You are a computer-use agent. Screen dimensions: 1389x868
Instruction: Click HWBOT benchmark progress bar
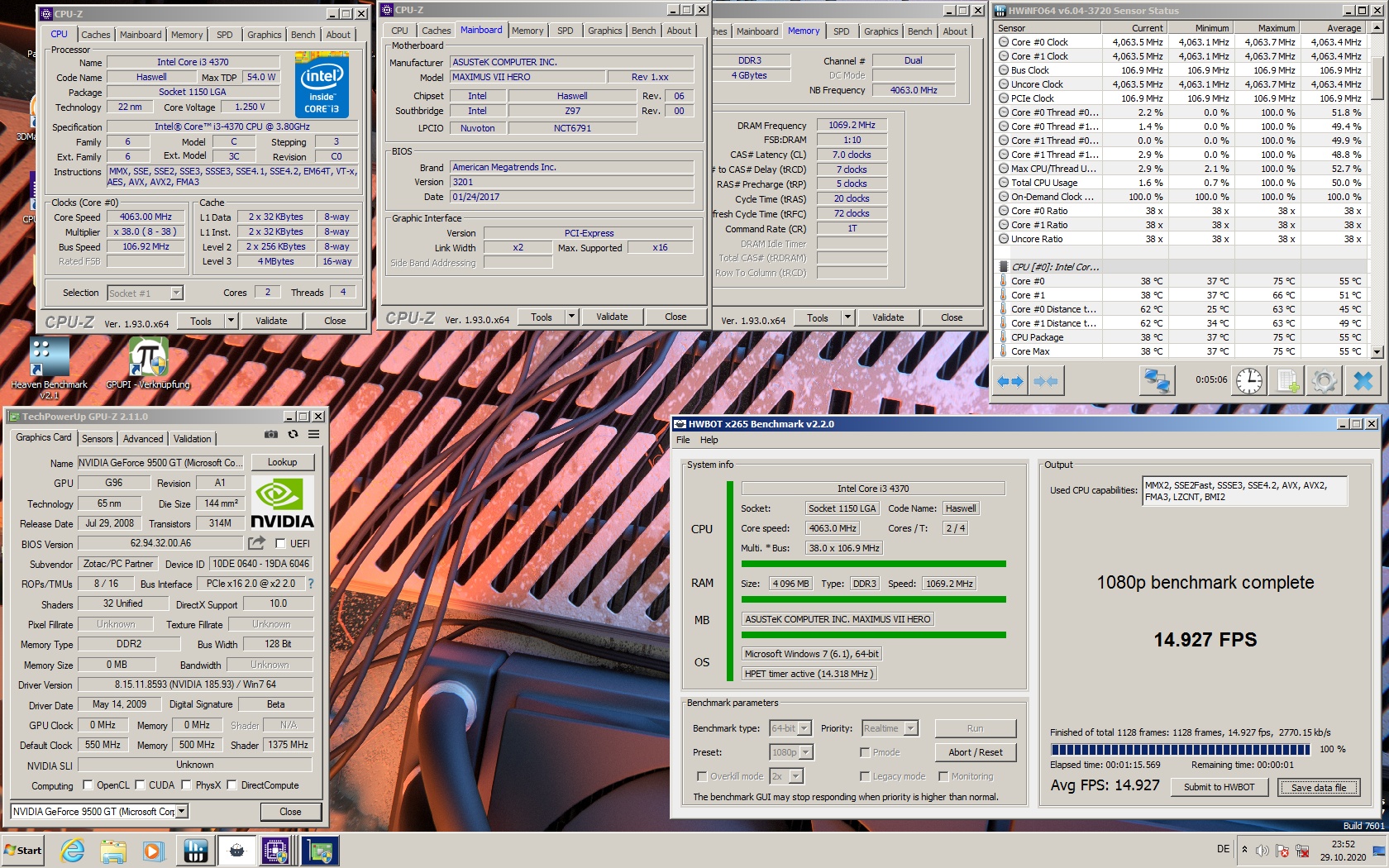tap(1181, 750)
